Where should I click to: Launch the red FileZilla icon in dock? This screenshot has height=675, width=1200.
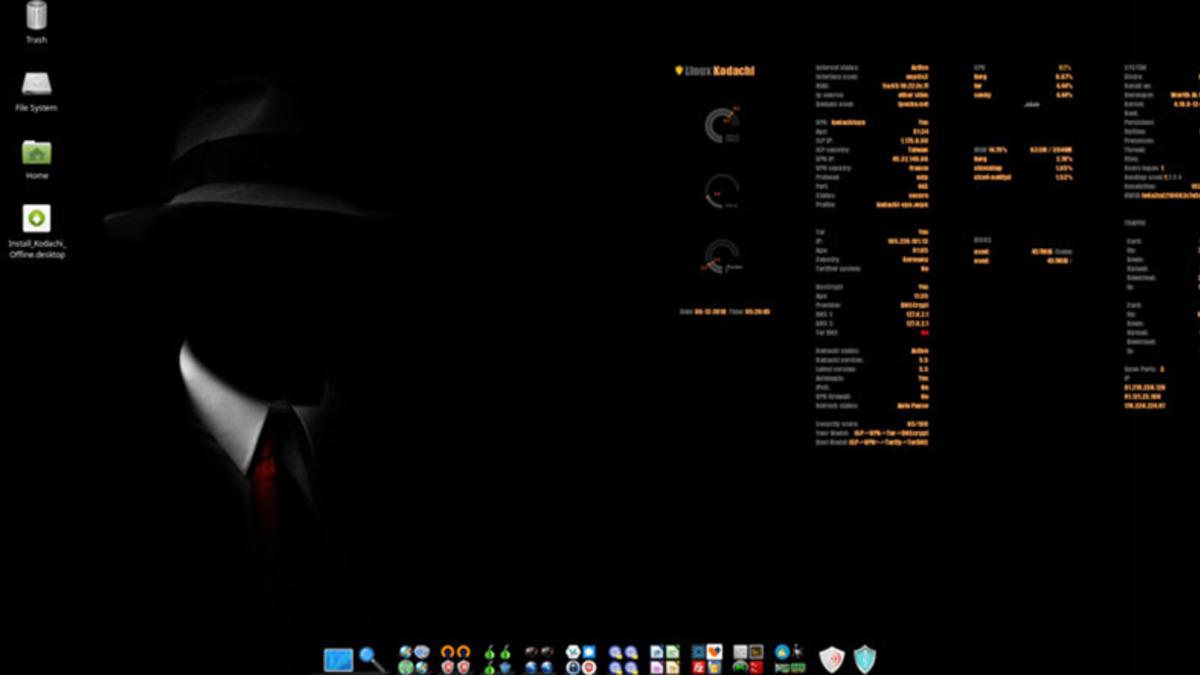[x=700, y=667]
